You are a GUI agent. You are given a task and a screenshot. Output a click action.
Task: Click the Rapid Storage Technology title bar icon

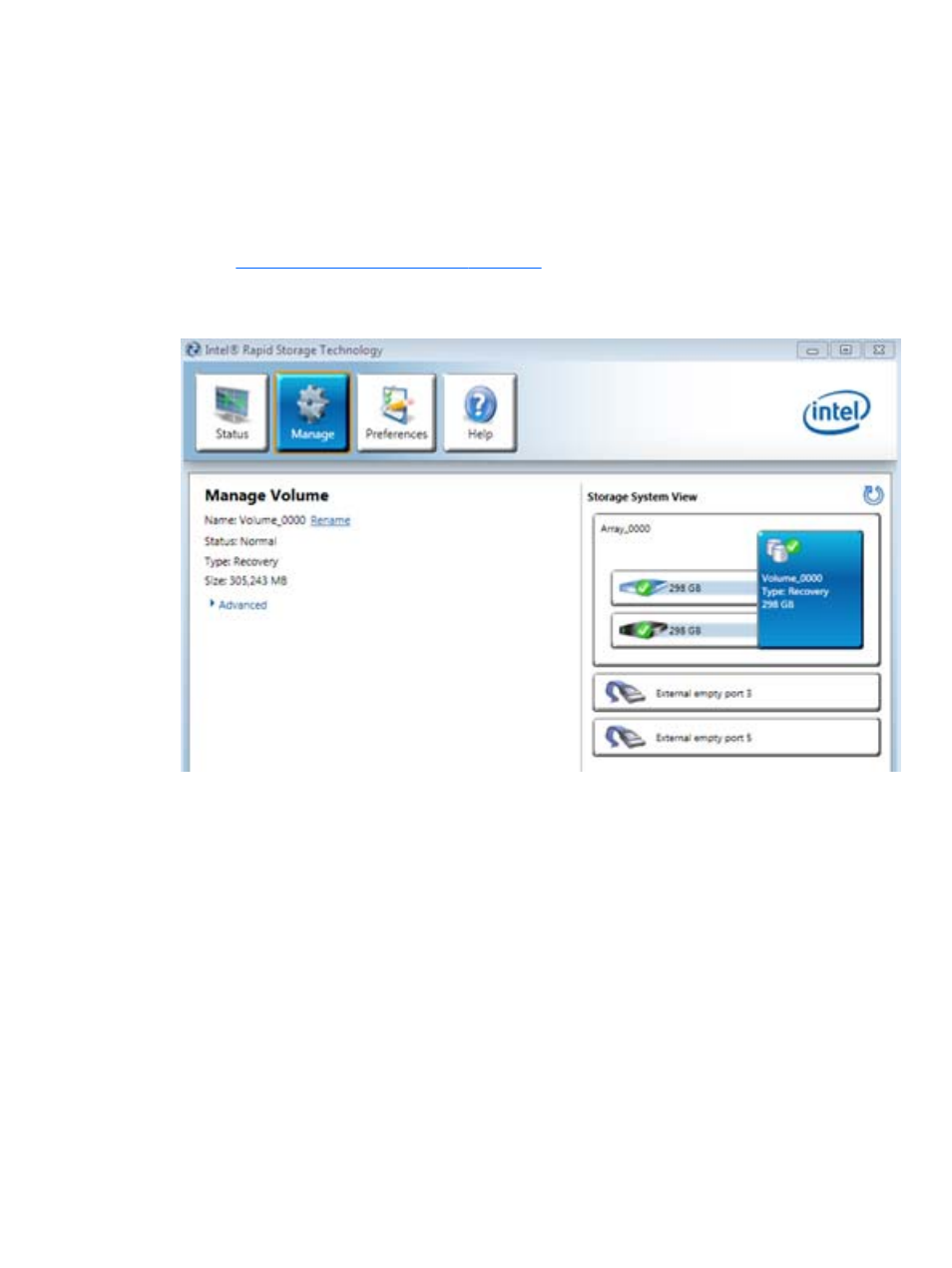click(194, 350)
